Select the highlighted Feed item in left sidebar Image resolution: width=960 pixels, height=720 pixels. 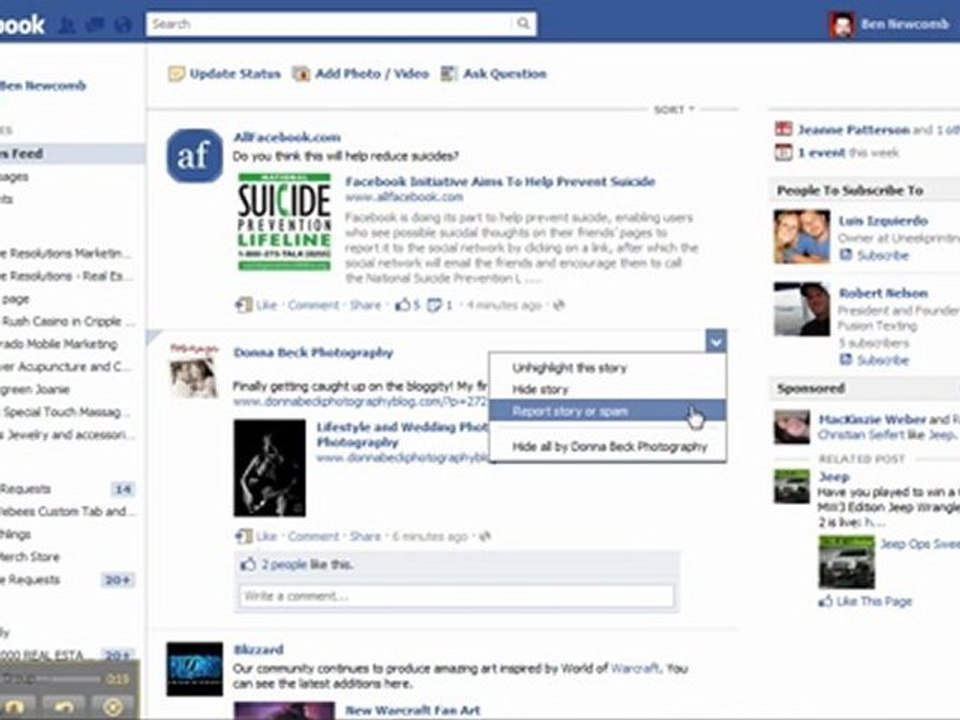click(72, 154)
